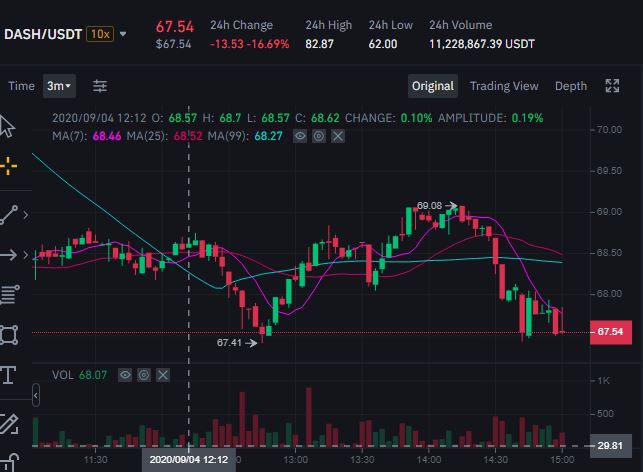Screen dimensions: 643x472
Task: Toggle VOL indicator visibility eye
Action: pyautogui.click(x=125, y=375)
